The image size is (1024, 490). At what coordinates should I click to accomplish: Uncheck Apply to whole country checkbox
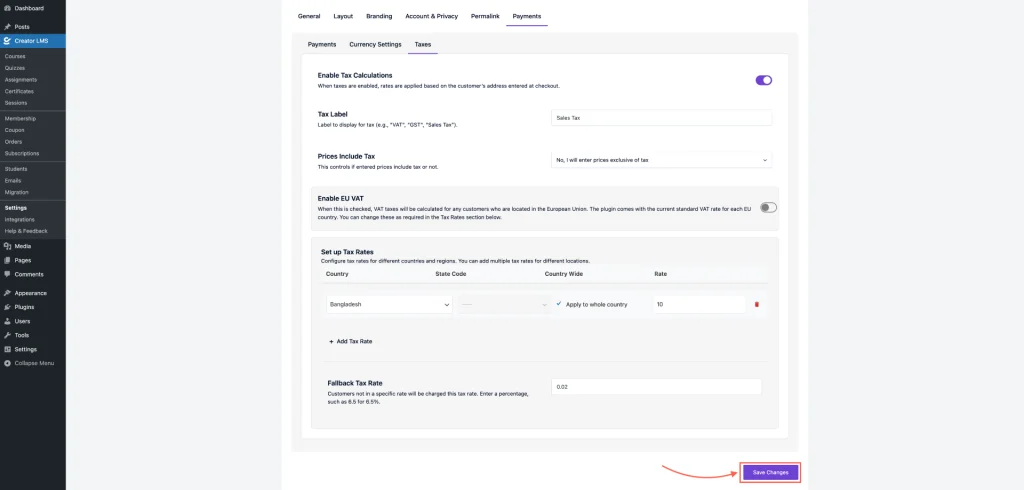[559, 304]
